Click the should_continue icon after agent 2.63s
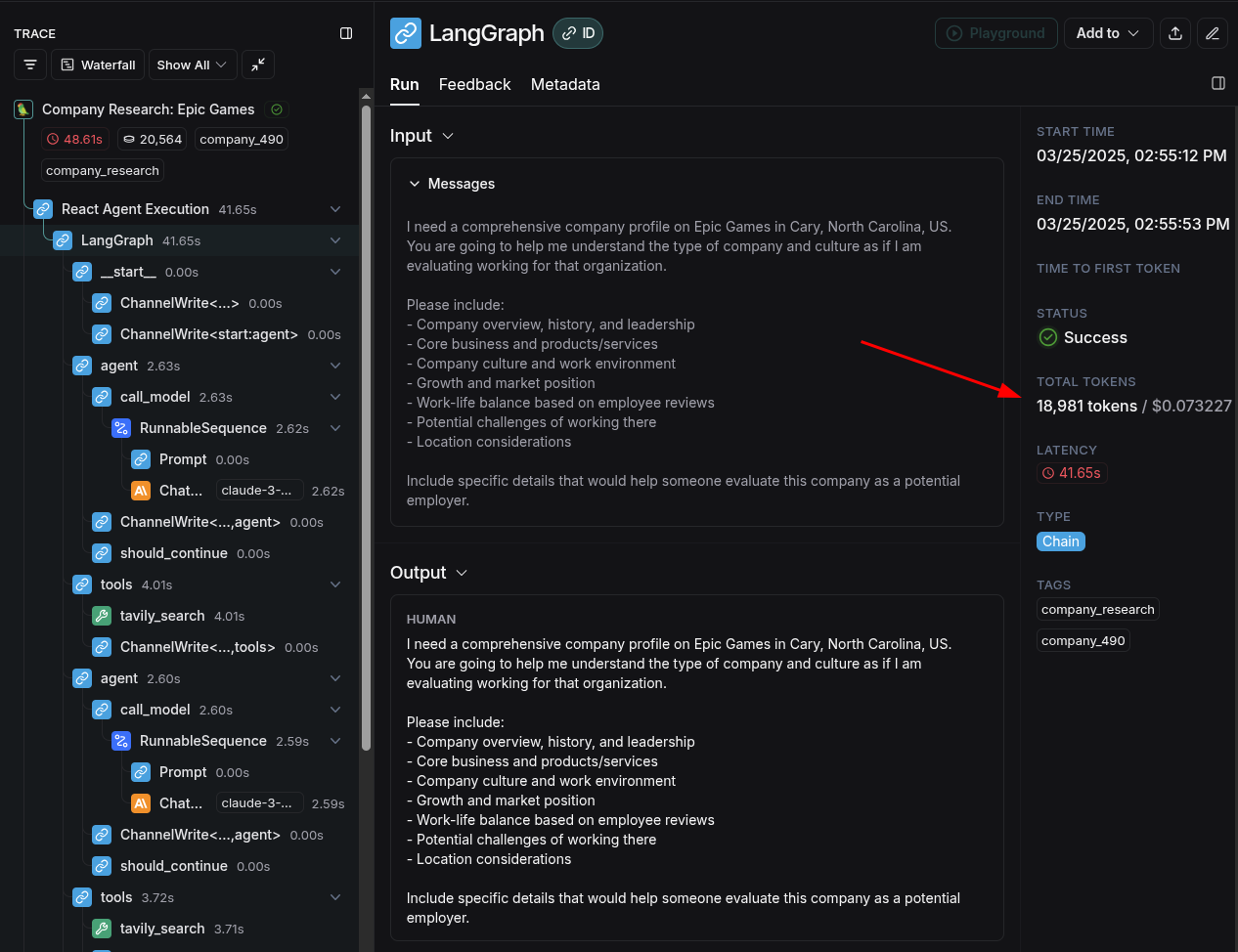1238x952 pixels. click(102, 553)
